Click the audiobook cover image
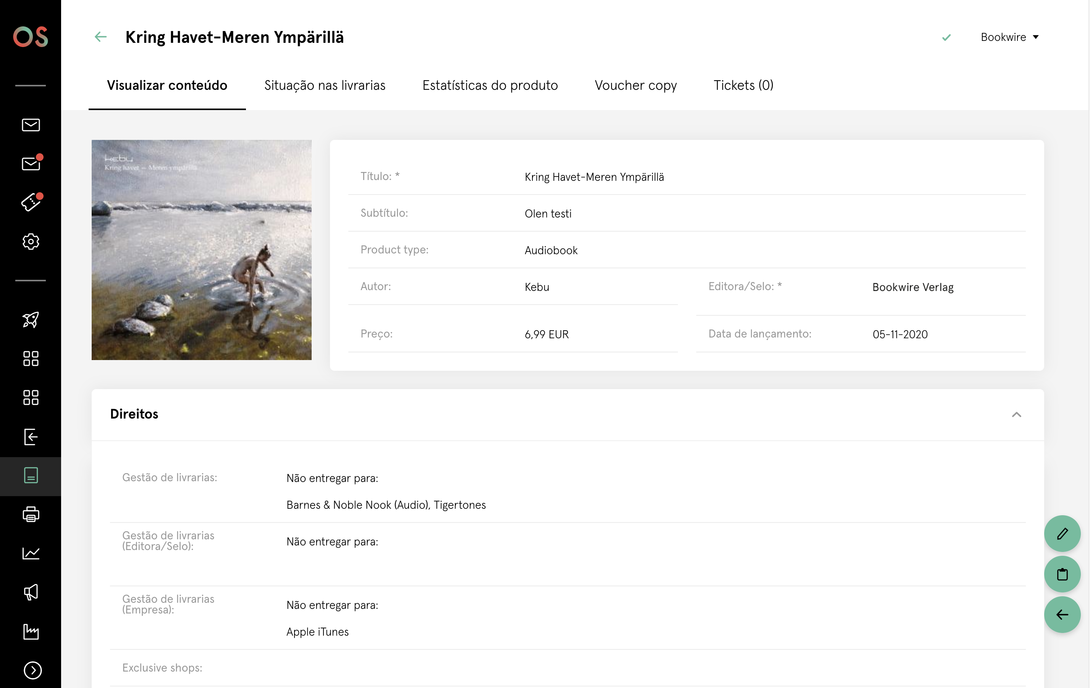This screenshot has height=688, width=1090. pyautogui.click(x=202, y=250)
